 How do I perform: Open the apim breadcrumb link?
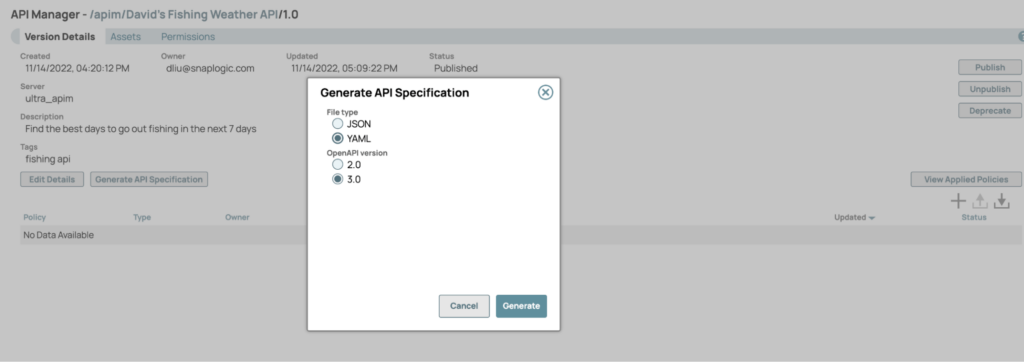pyautogui.click(x=106, y=14)
